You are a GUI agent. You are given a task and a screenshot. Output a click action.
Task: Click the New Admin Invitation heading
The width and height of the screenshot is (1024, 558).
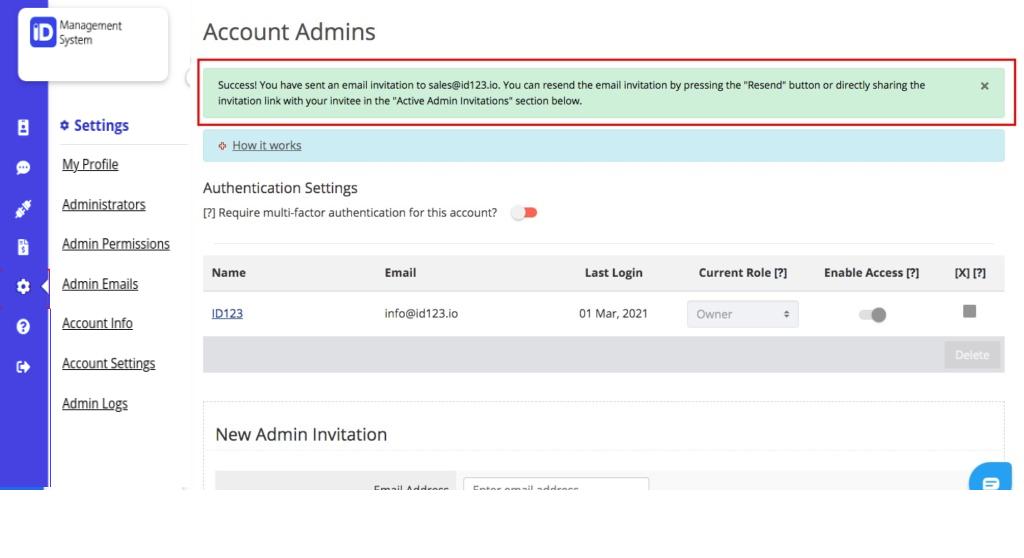(x=301, y=435)
